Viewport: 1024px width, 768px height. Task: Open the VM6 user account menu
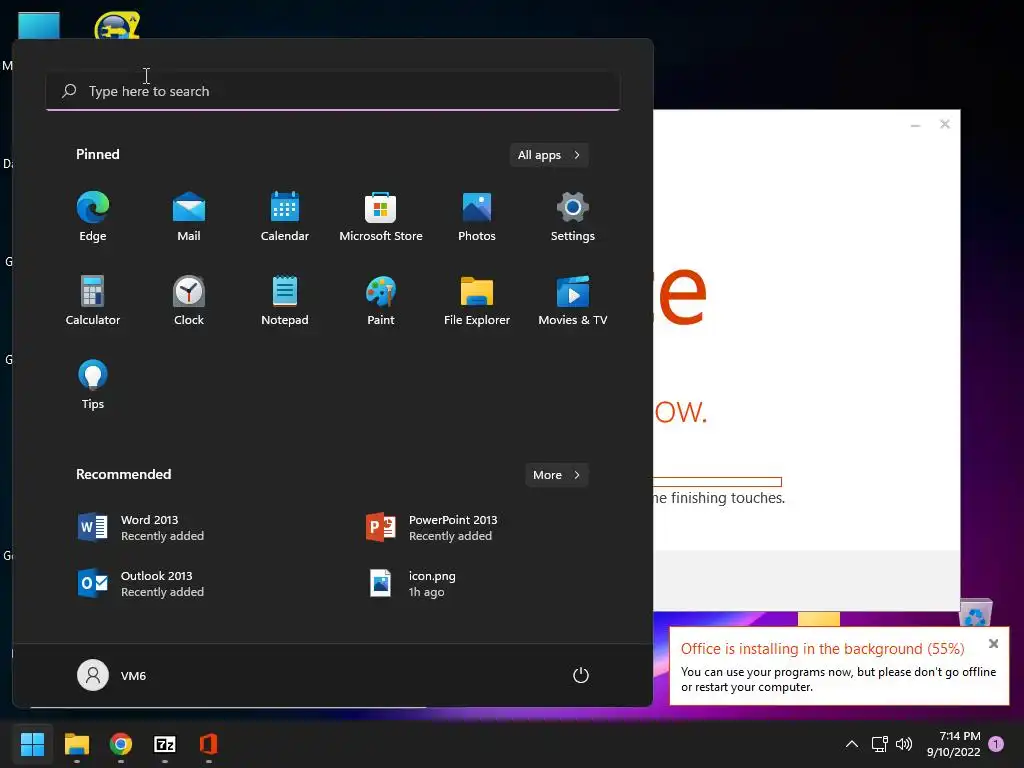(x=112, y=675)
